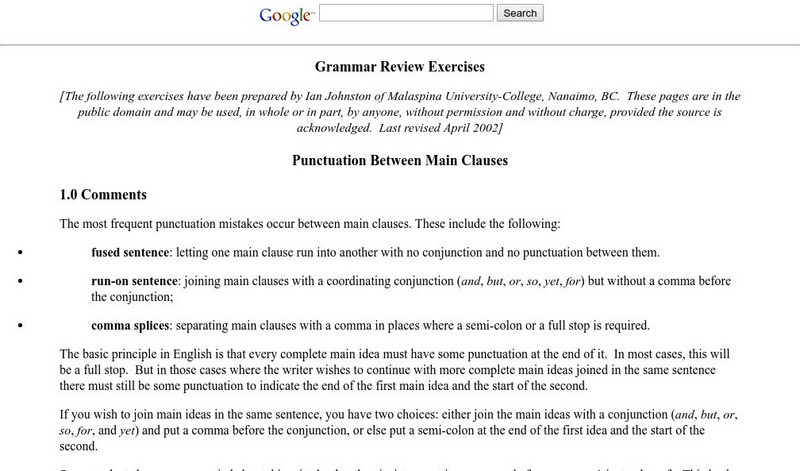
Task: Click the Google logo
Action: 285,14
